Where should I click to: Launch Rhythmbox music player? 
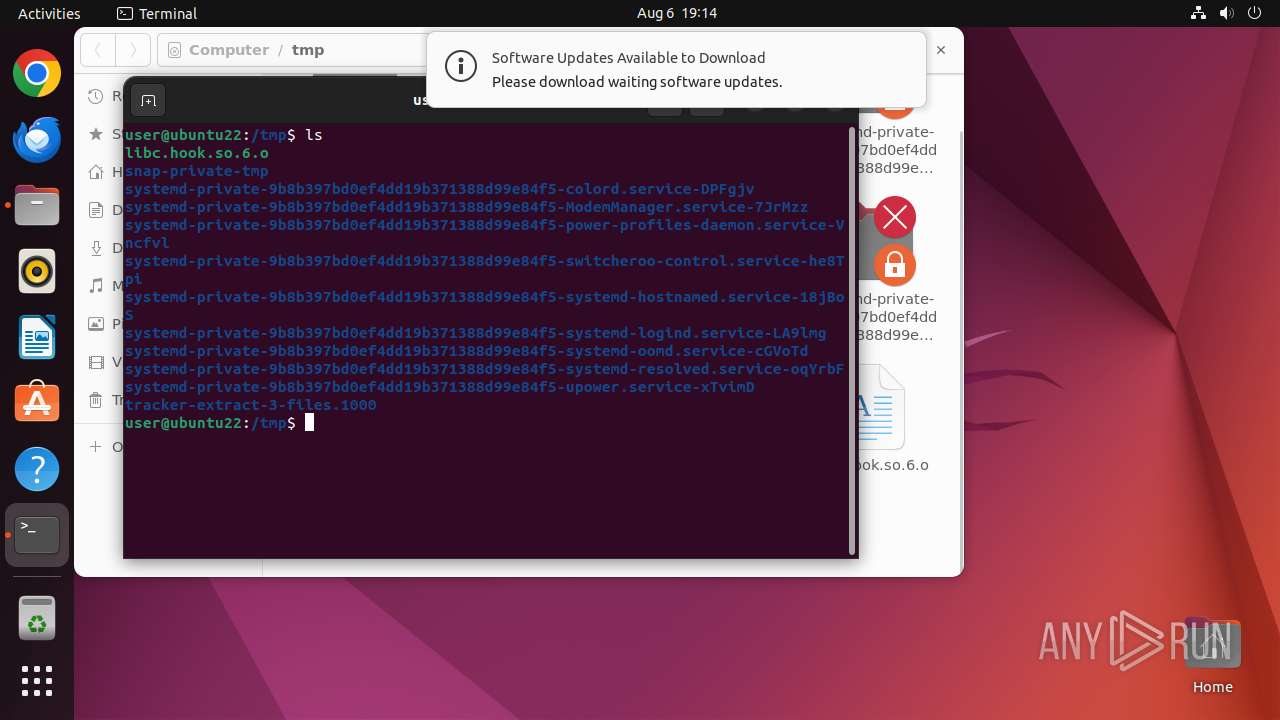click(x=37, y=271)
